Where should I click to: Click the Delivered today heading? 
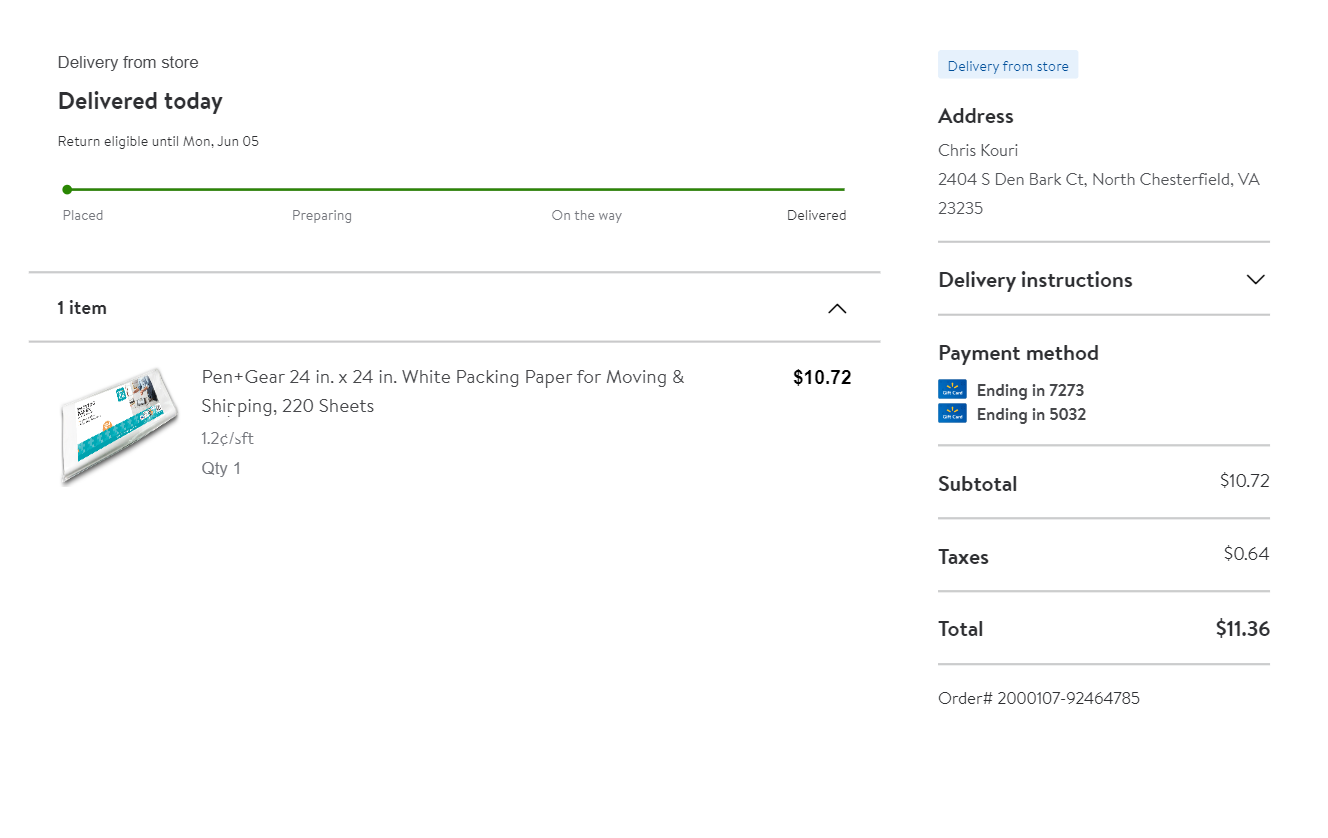[140, 101]
